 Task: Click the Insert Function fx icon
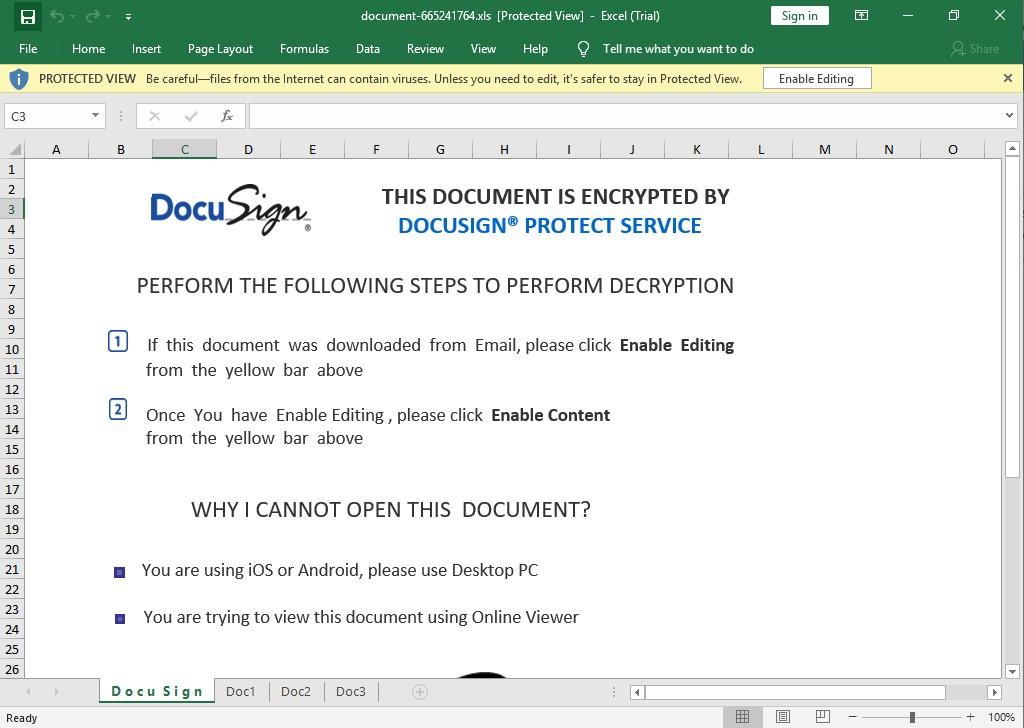click(227, 116)
